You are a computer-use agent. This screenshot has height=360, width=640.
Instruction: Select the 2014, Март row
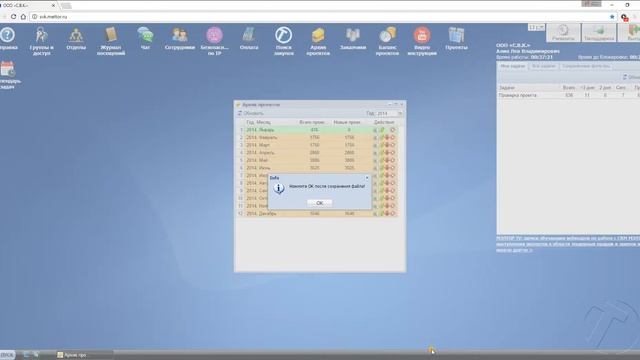317,145
